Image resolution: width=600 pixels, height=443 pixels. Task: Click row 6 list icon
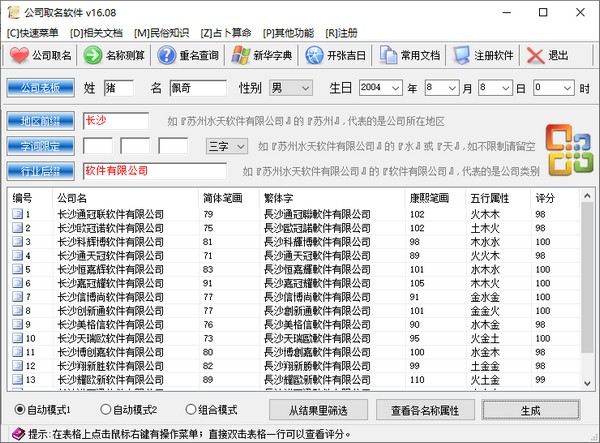[x=18, y=282]
